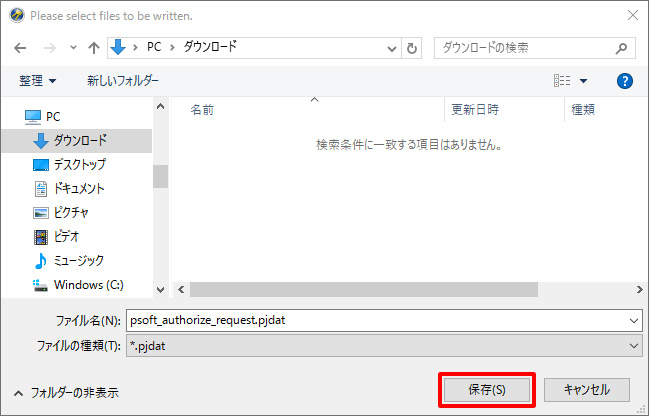
Task: Expand the file type *.pjdat dropdown
Action: click(x=633, y=344)
